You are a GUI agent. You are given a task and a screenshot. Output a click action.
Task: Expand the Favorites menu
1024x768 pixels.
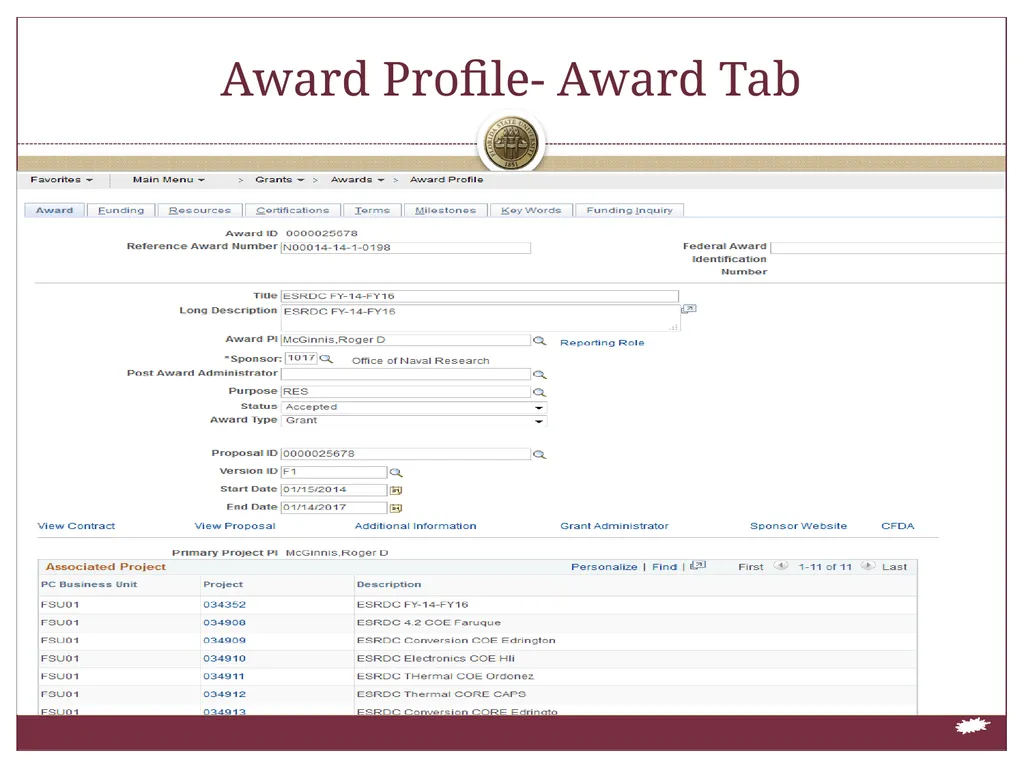(x=61, y=180)
